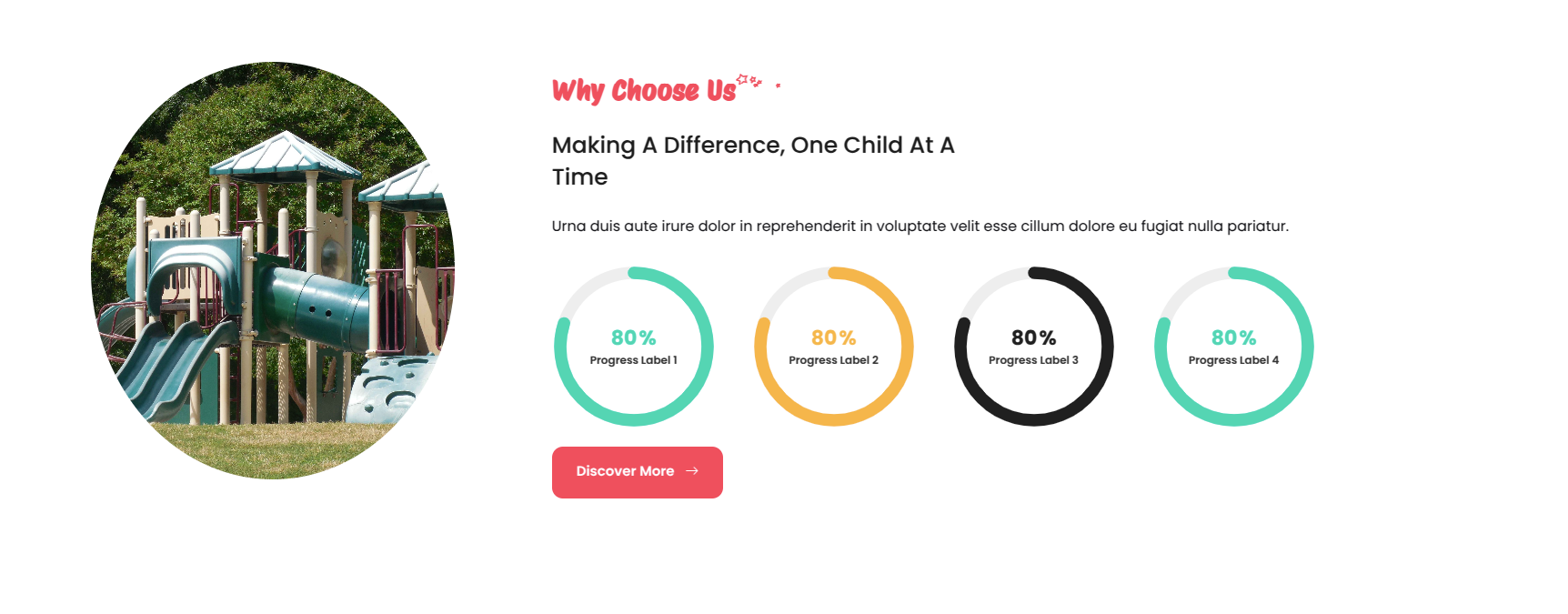
Task: Click the 80% value above Progress Label 4
Action: 1234,337
